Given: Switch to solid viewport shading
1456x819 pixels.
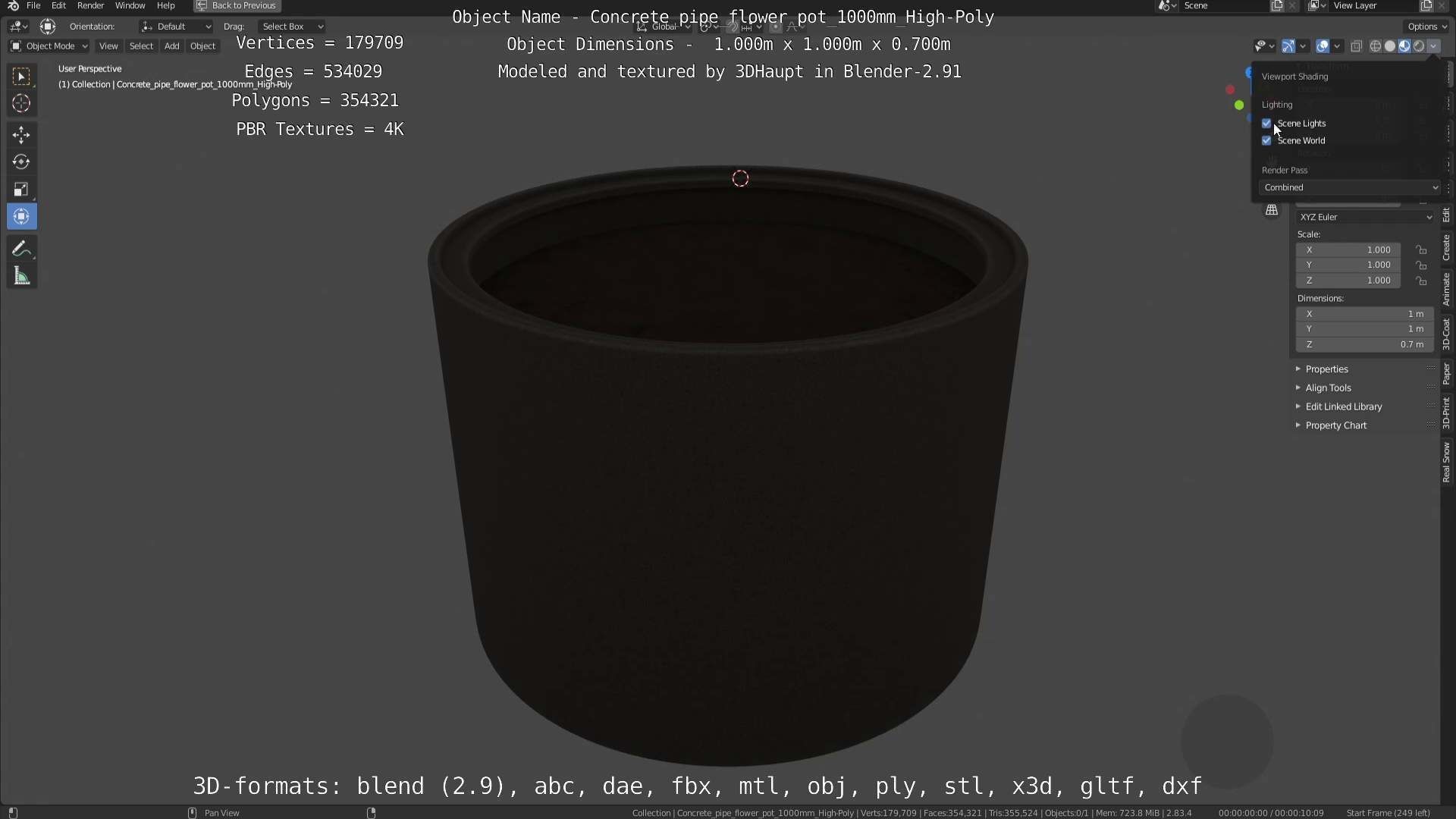Looking at the screenshot, I should point(1389,46).
